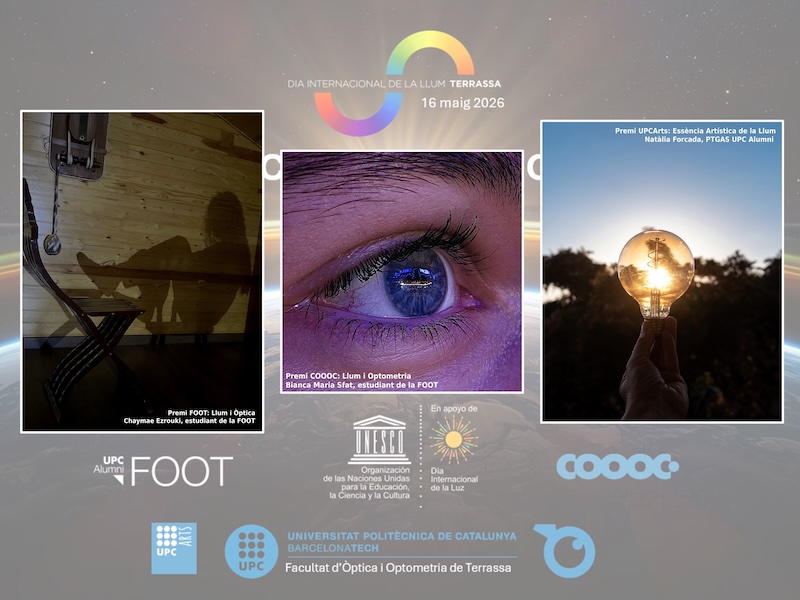
Task: Click the bold 'TERRASSA' text in the title
Action: point(476,84)
